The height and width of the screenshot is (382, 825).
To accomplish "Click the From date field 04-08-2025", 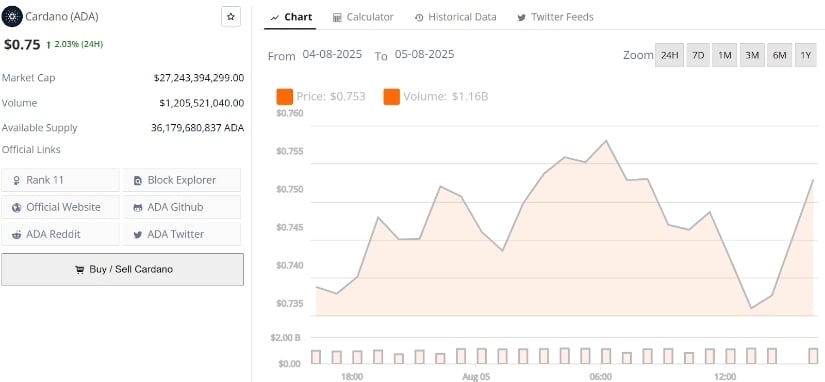I will [332, 54].
